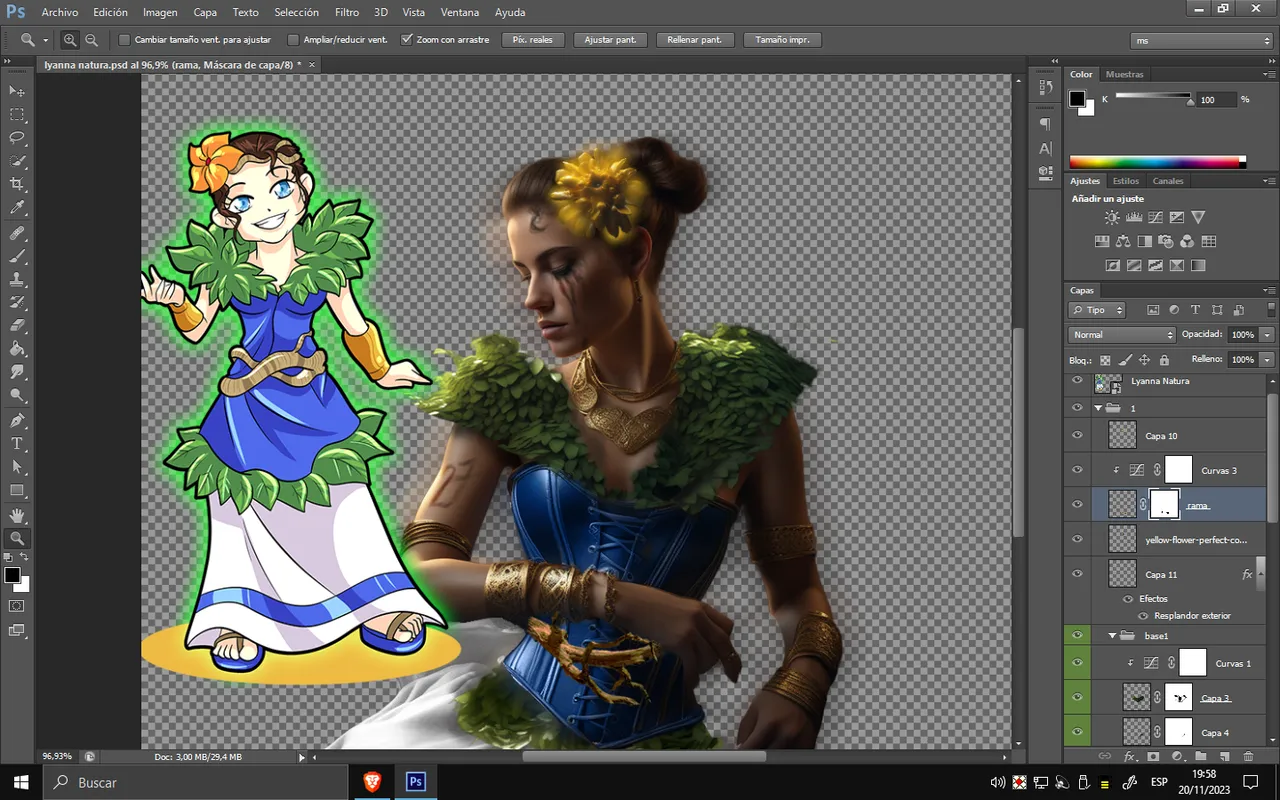Hide the Capa 10 layer
1280x800 pixels.
(x=1077, y=435)
